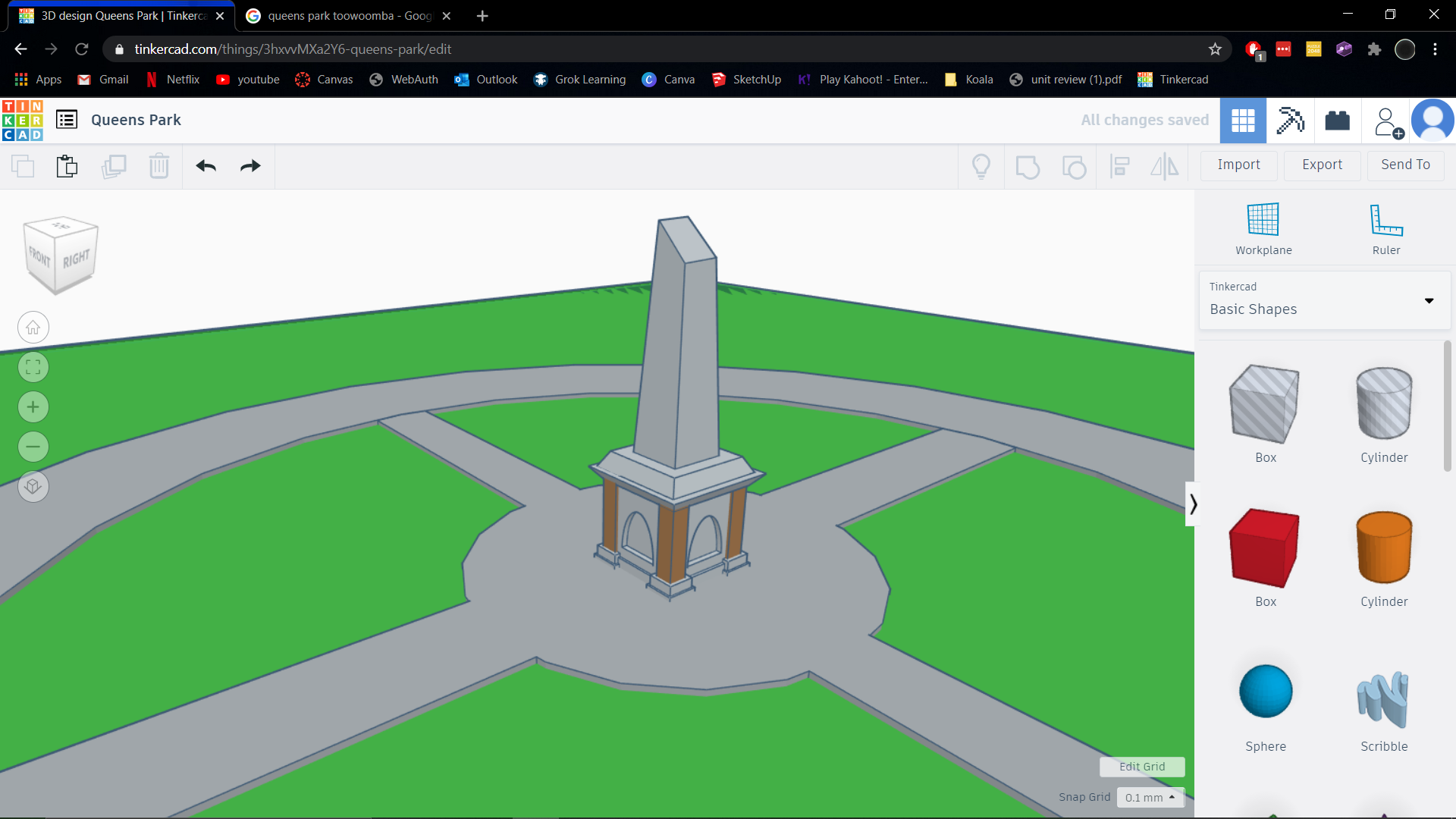Invite people to design icon

click(x=1389, y=121)
